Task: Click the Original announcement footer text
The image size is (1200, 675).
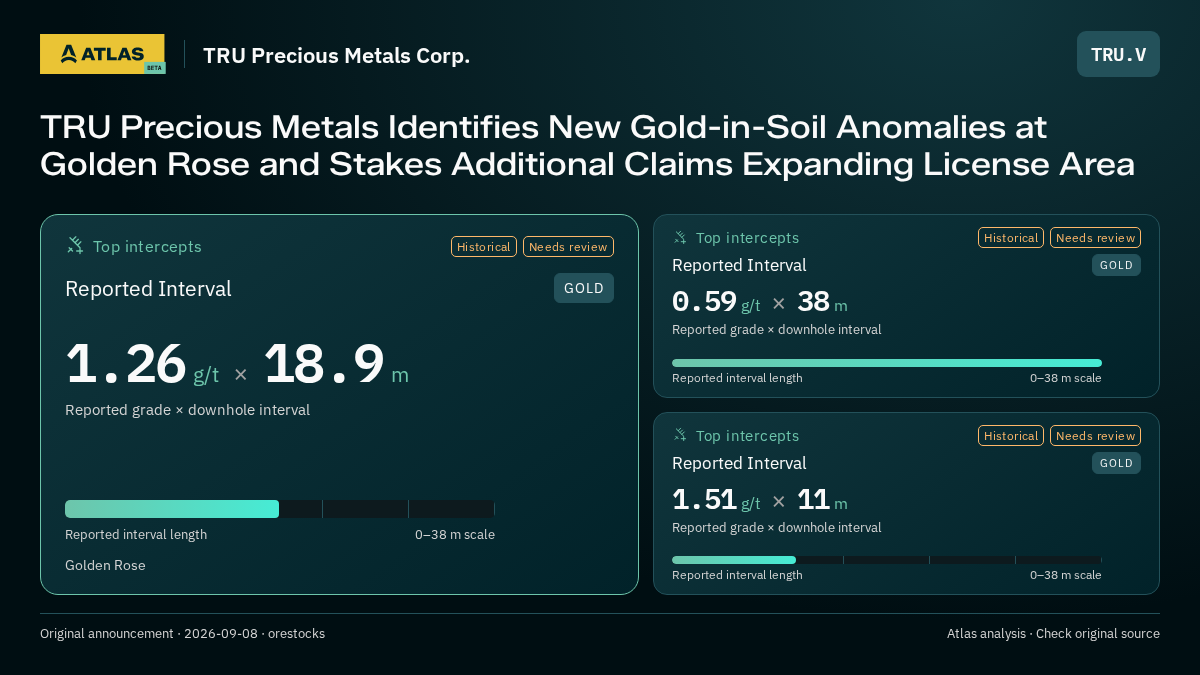Action: click(182, 634)
